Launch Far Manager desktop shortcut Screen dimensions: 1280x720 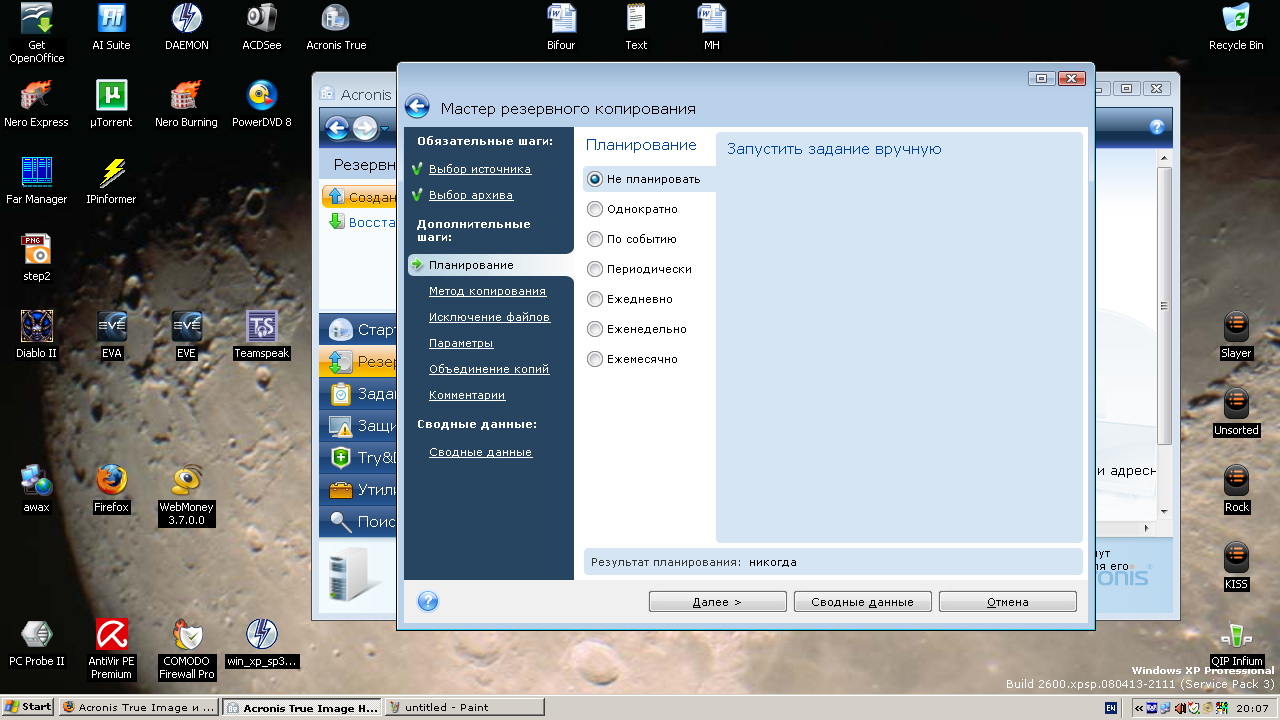pyautogui.click(x=37, y=173)
